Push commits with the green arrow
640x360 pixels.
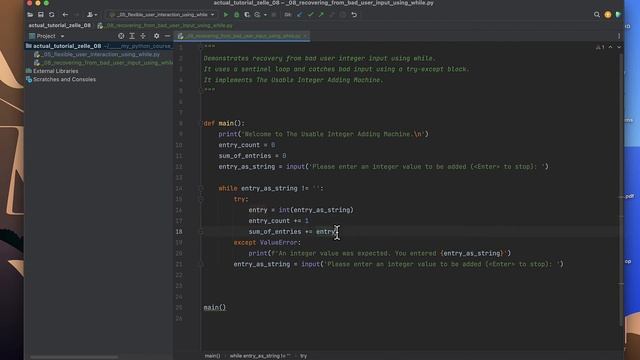321,15
